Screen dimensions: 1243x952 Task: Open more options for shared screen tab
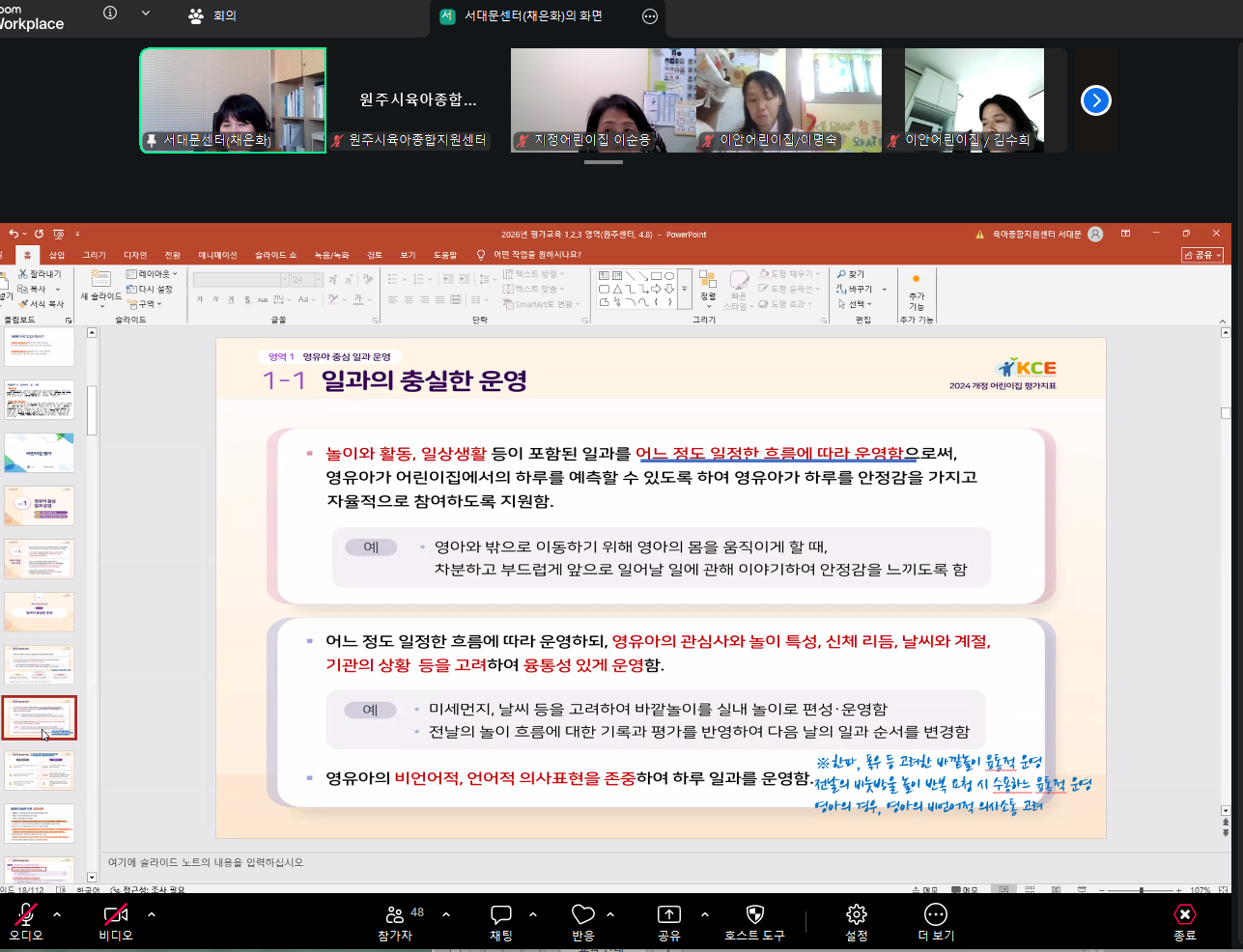(650, 16)
